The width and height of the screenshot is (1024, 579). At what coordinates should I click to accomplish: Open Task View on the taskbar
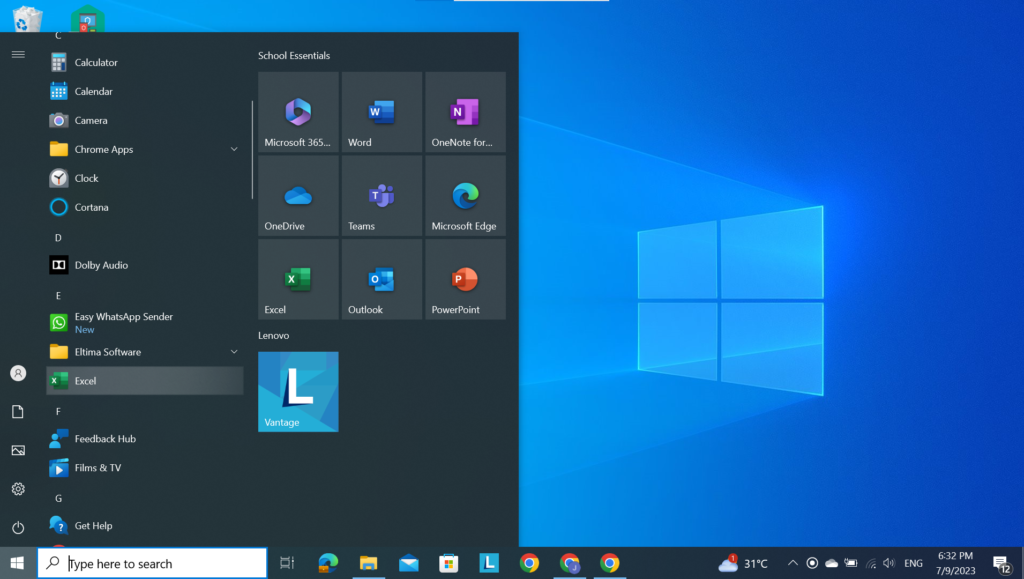coord(287,563)
